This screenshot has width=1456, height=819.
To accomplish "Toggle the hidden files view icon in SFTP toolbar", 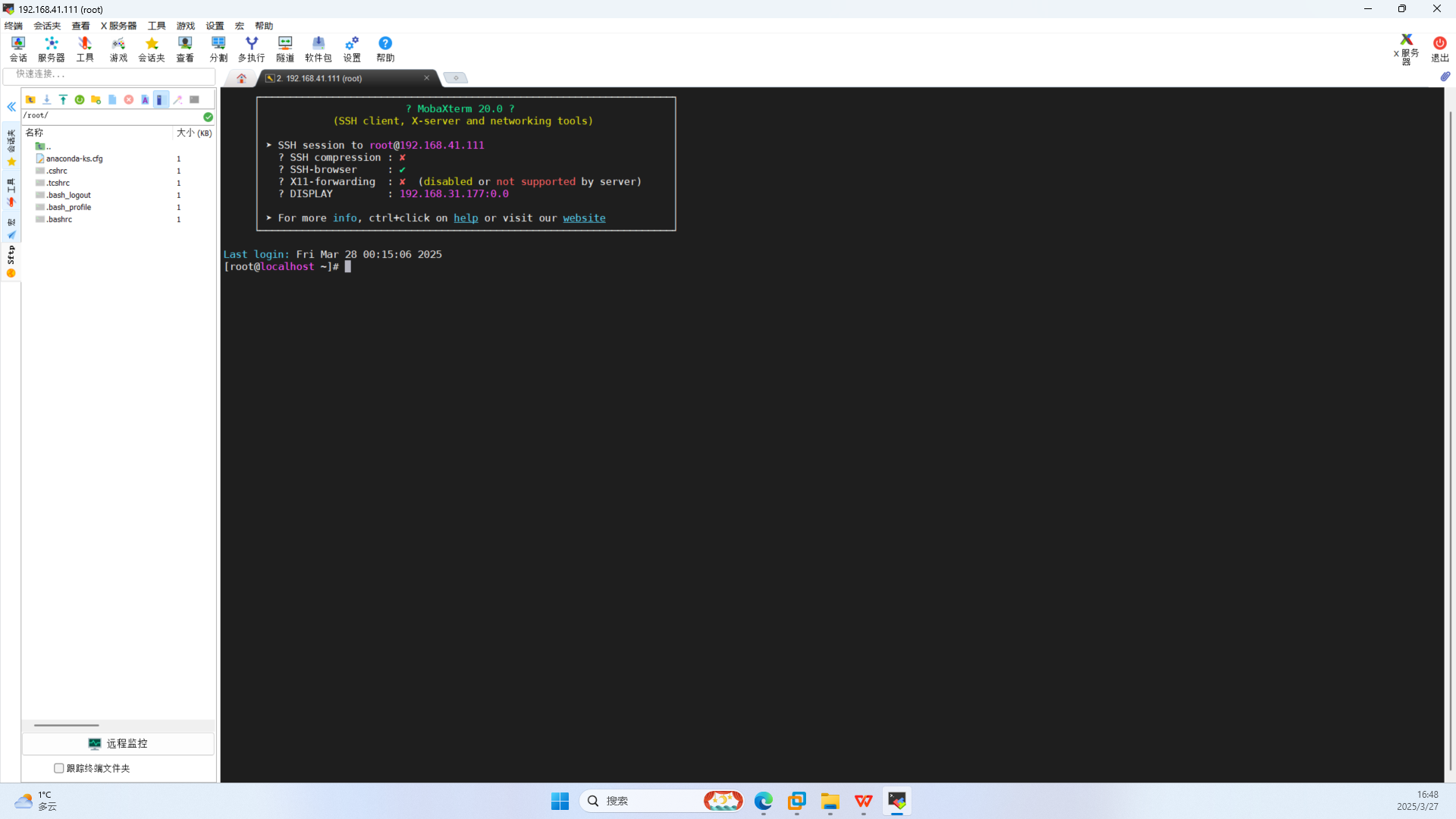I will [160, 99].
